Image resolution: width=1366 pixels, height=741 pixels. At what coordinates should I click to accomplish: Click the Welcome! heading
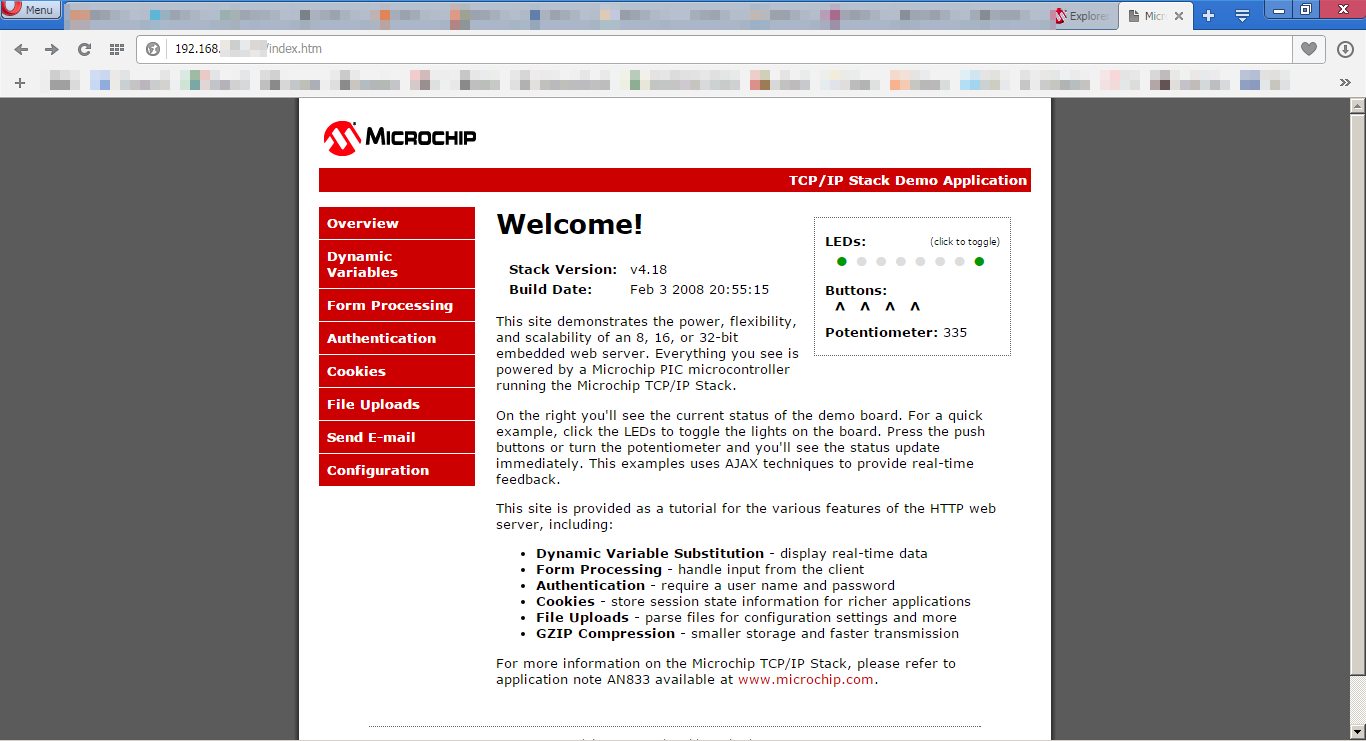click(x=570, y=224)
